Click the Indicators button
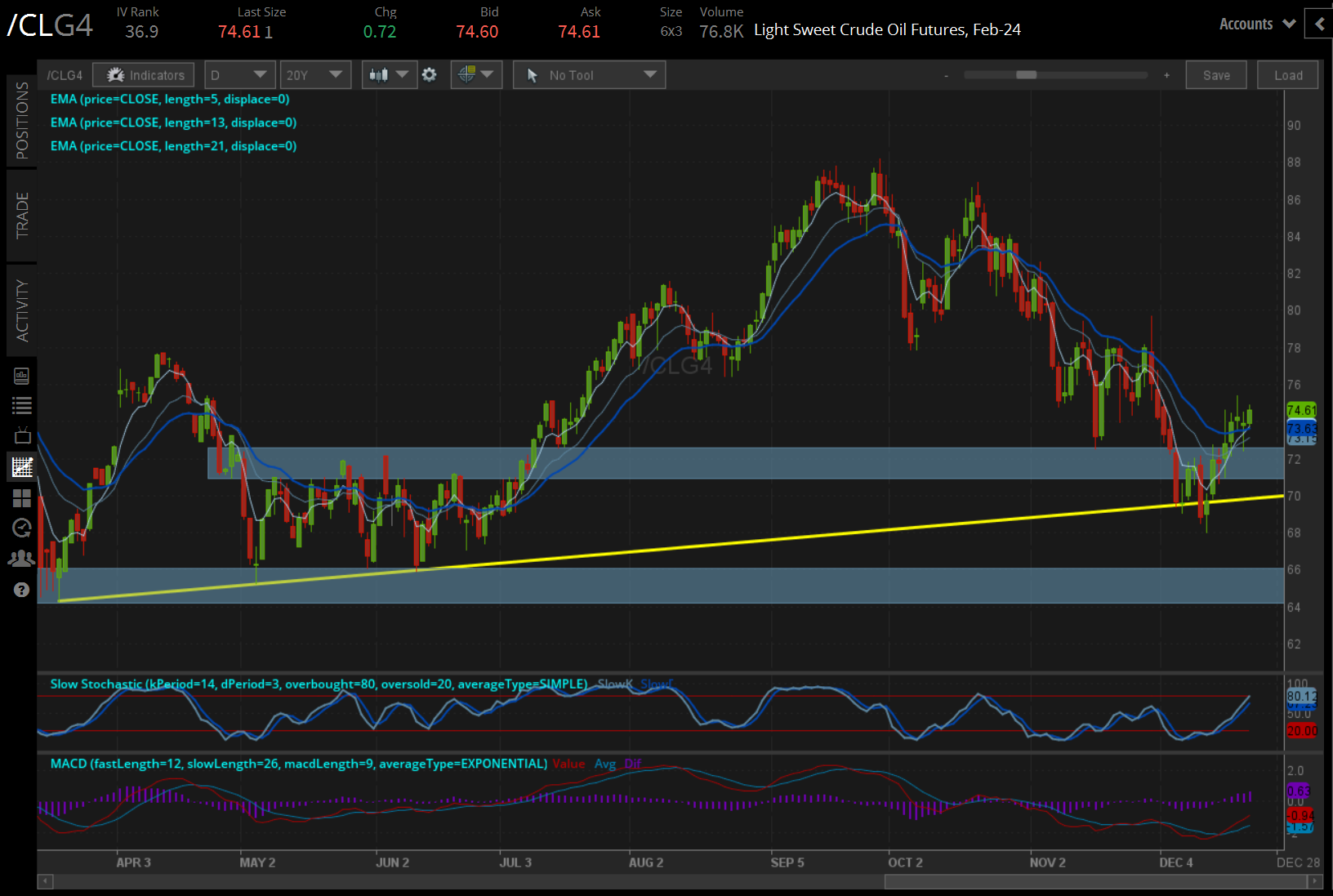This screenshot has width=1333, height=896. (144, 75)
